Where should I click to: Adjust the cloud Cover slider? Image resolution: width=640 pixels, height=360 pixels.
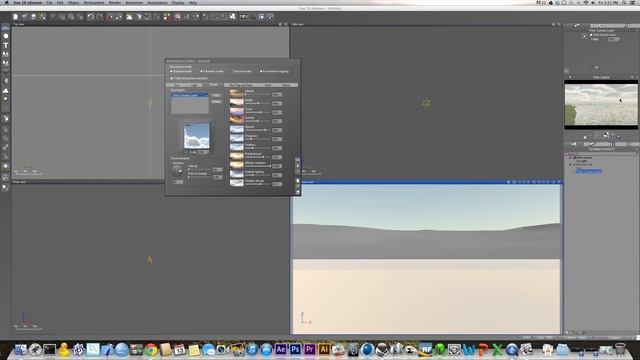(257, 112)
